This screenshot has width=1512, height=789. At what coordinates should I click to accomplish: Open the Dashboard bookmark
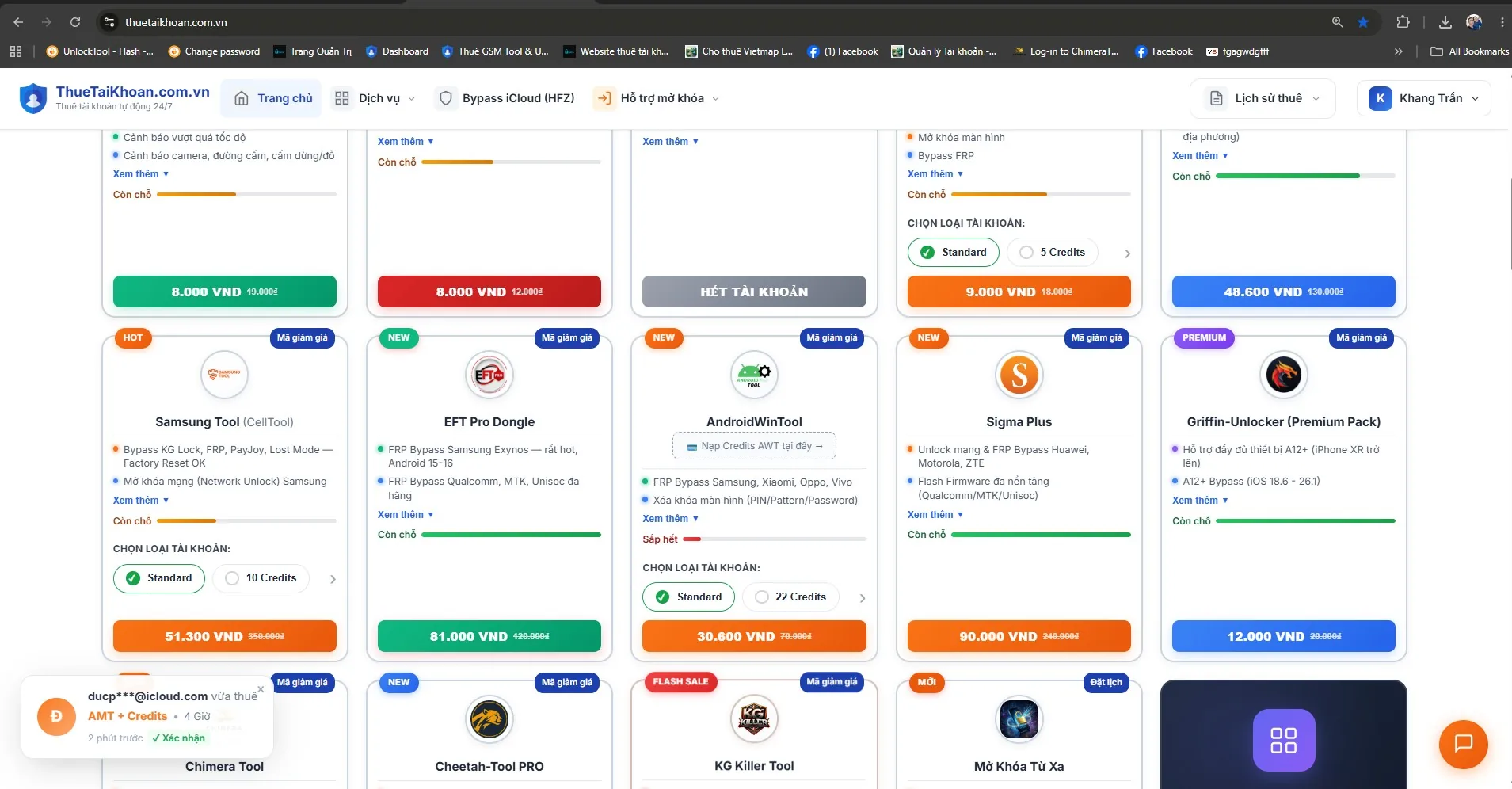pyautogui.click(x=397, y=51)
